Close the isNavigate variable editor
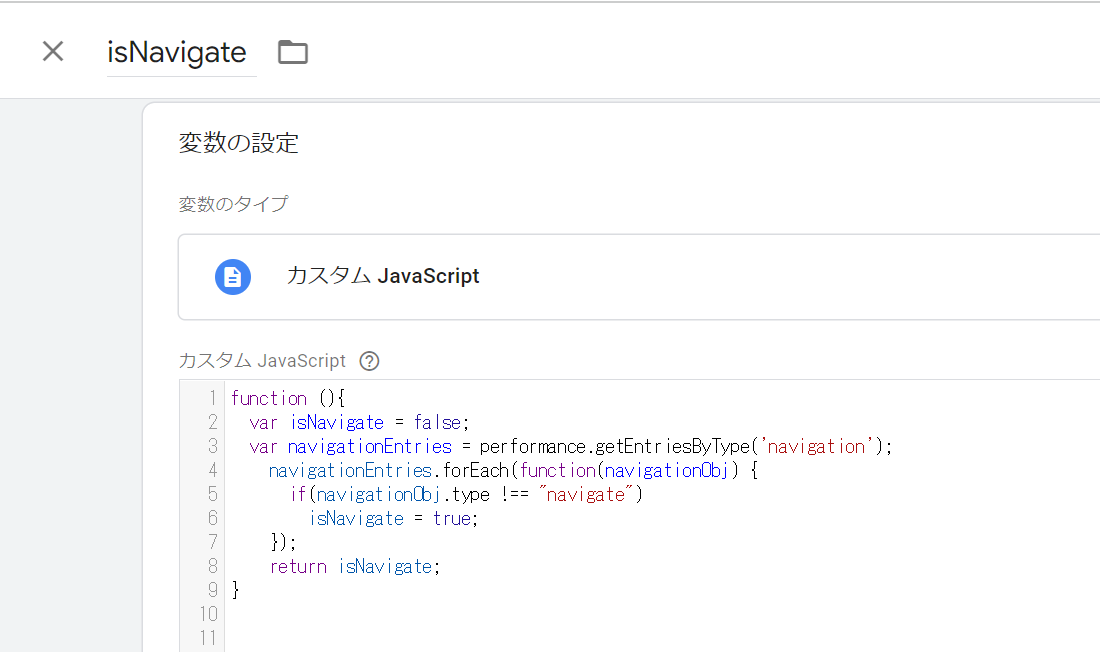The image size is (1100, 652). pyautogui.click(x=53, y=52)
